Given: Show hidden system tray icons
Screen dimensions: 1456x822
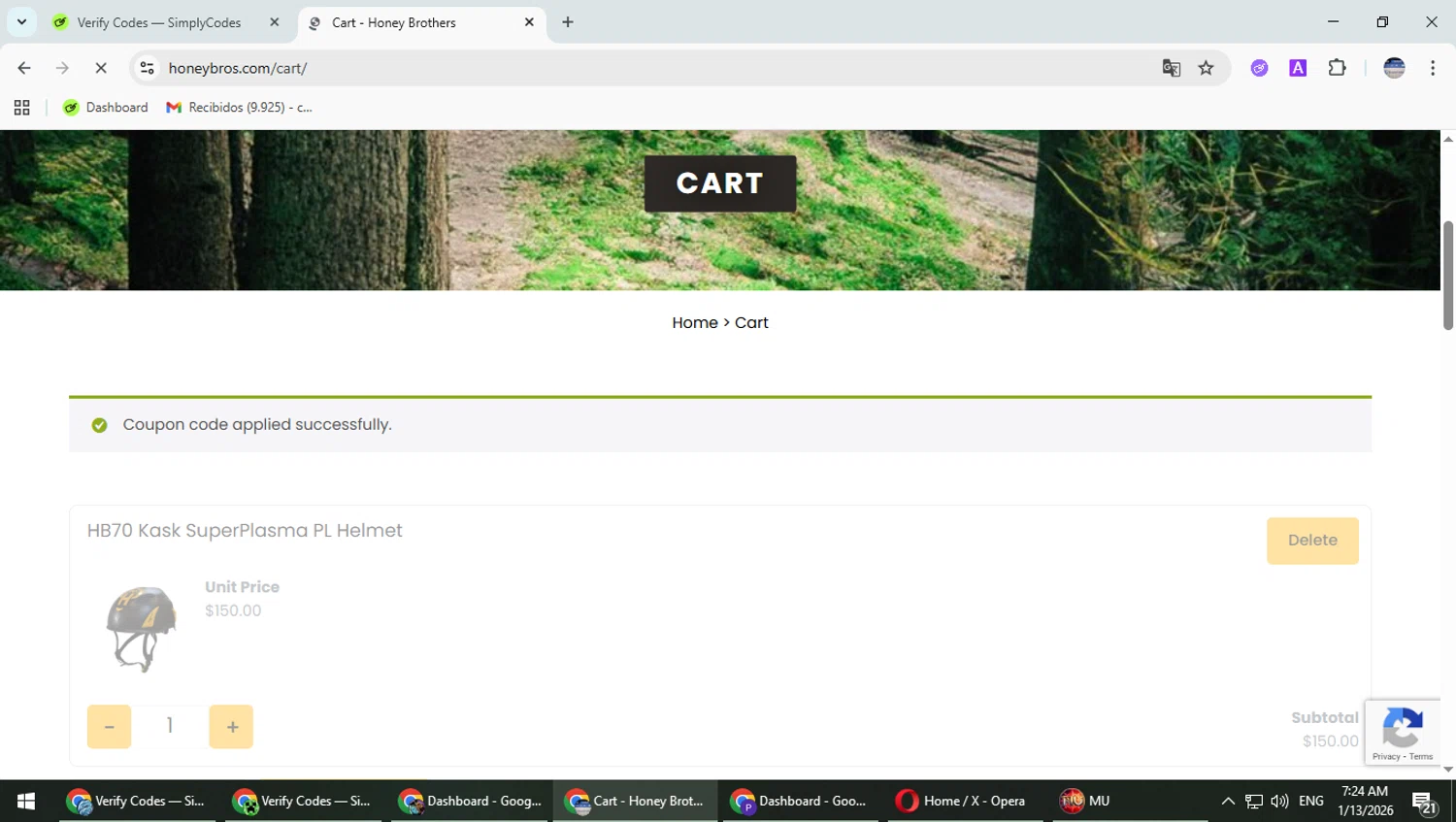Looking at the screenshot, I should pos(1228,801).
